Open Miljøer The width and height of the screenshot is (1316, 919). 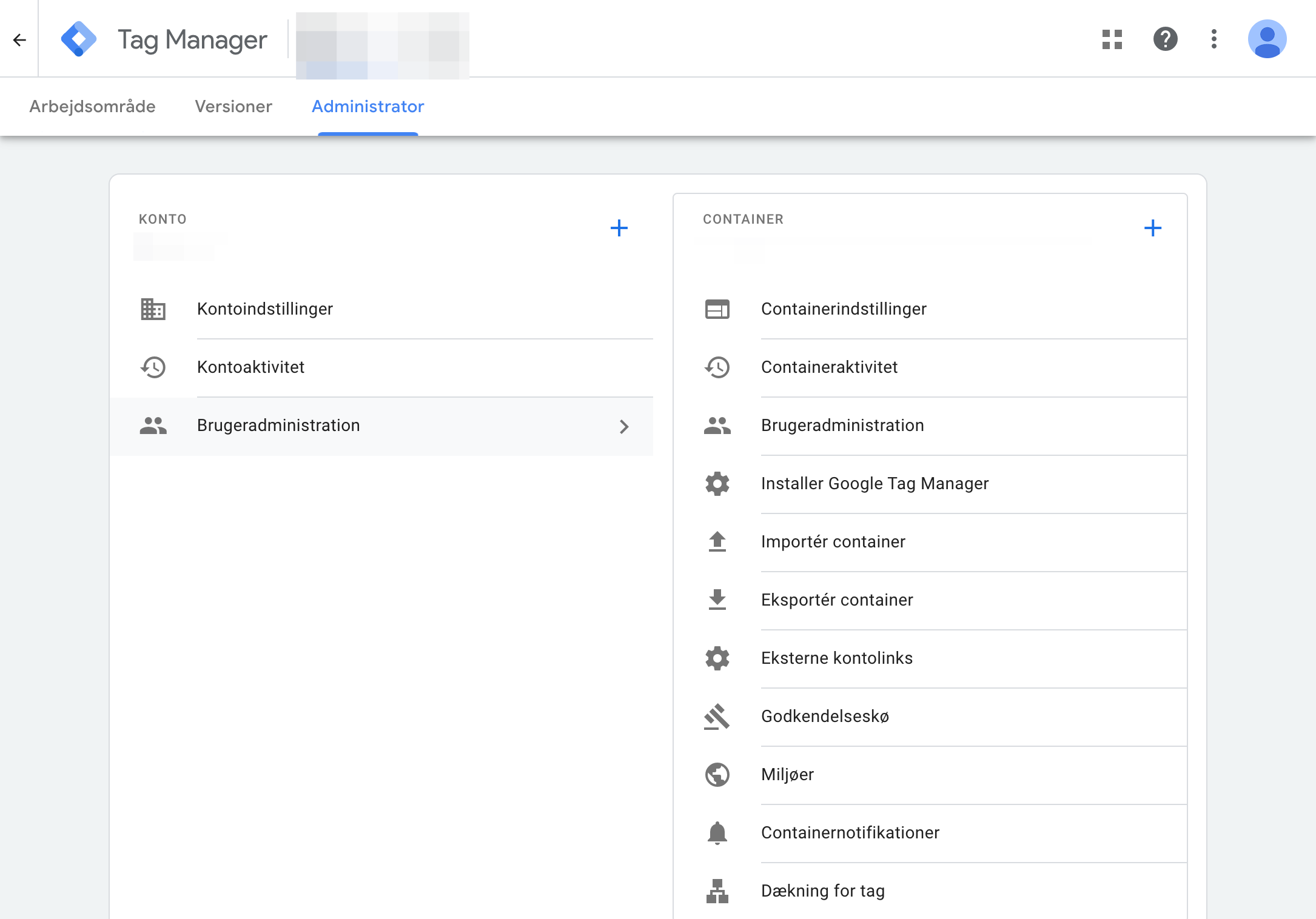click(x=930, y=775)
